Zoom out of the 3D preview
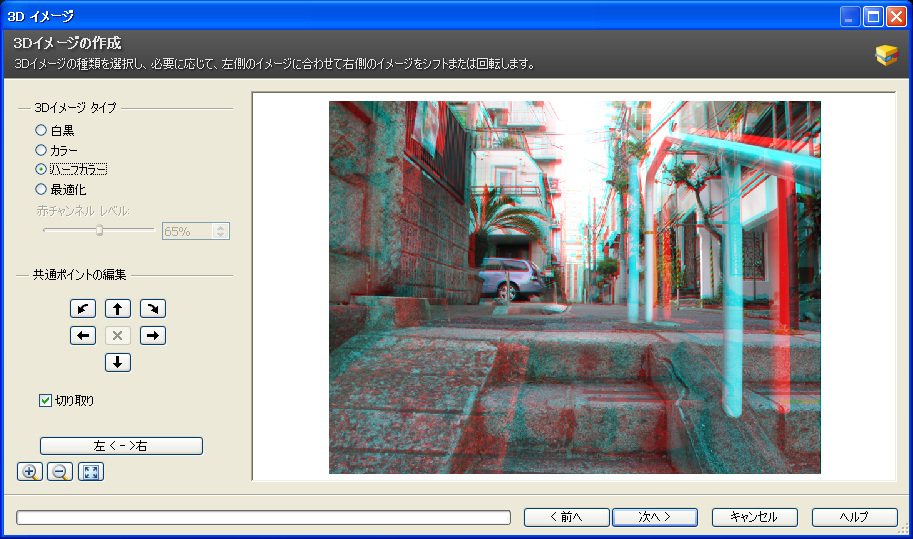Viewport: 913px width, 539px height. [x=60, y=471]
